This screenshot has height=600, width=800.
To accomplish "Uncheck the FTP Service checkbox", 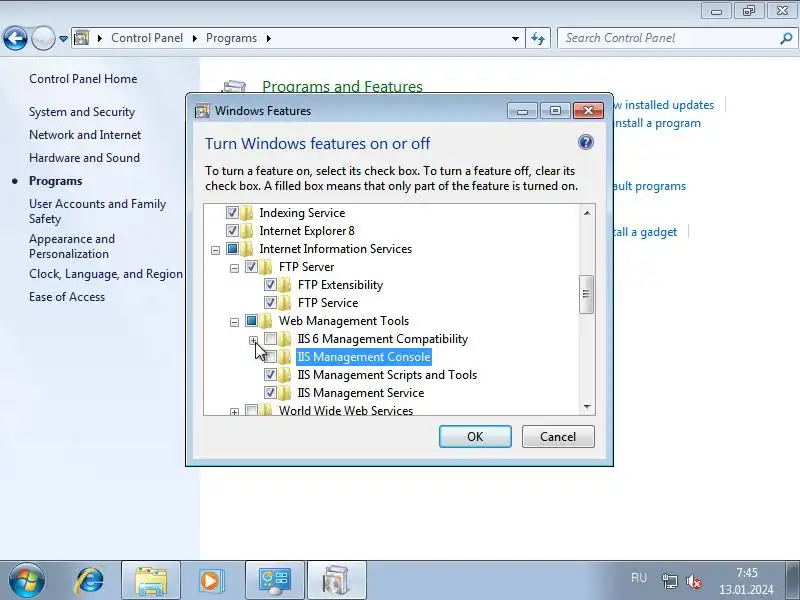I will pyautogui.click(x=270, y=303).
